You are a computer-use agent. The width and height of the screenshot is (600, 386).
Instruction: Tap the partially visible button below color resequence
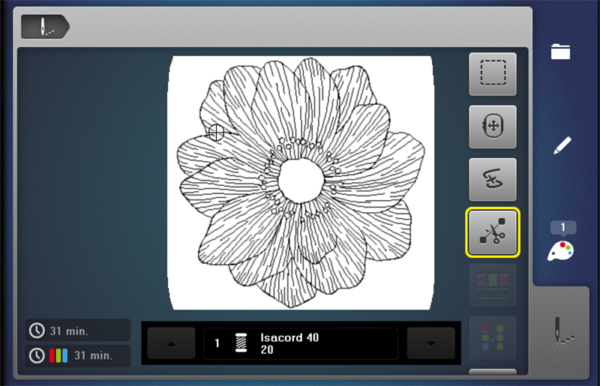493,372
